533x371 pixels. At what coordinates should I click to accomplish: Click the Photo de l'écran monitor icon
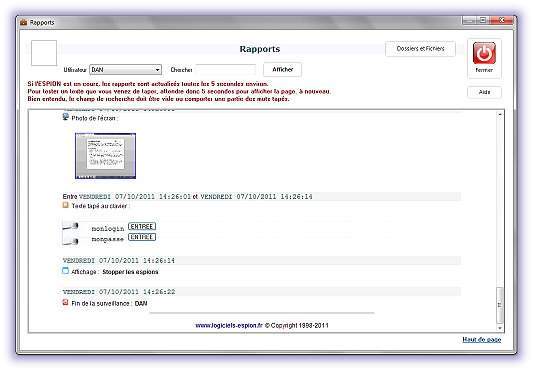click(66, 117)
